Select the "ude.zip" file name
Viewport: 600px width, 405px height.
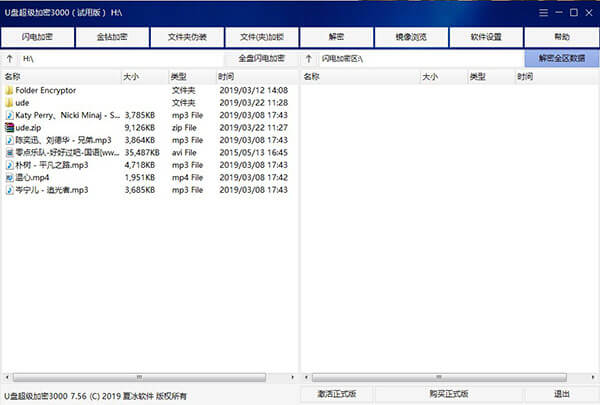pyautogui.click(x=28, y=127)
